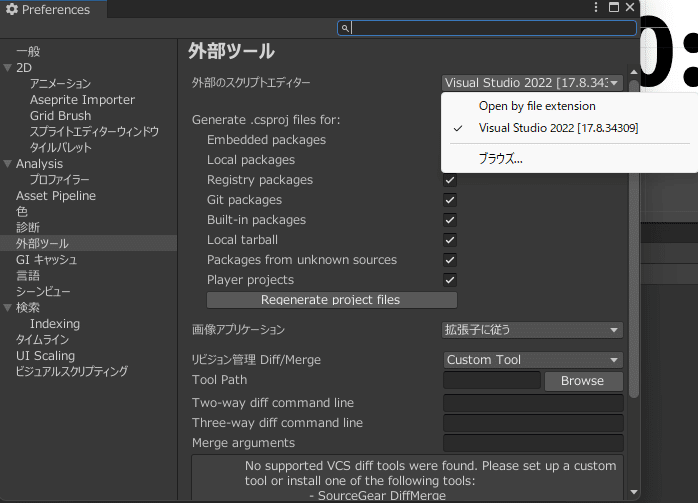Switch to the Preferences tab

53,9
